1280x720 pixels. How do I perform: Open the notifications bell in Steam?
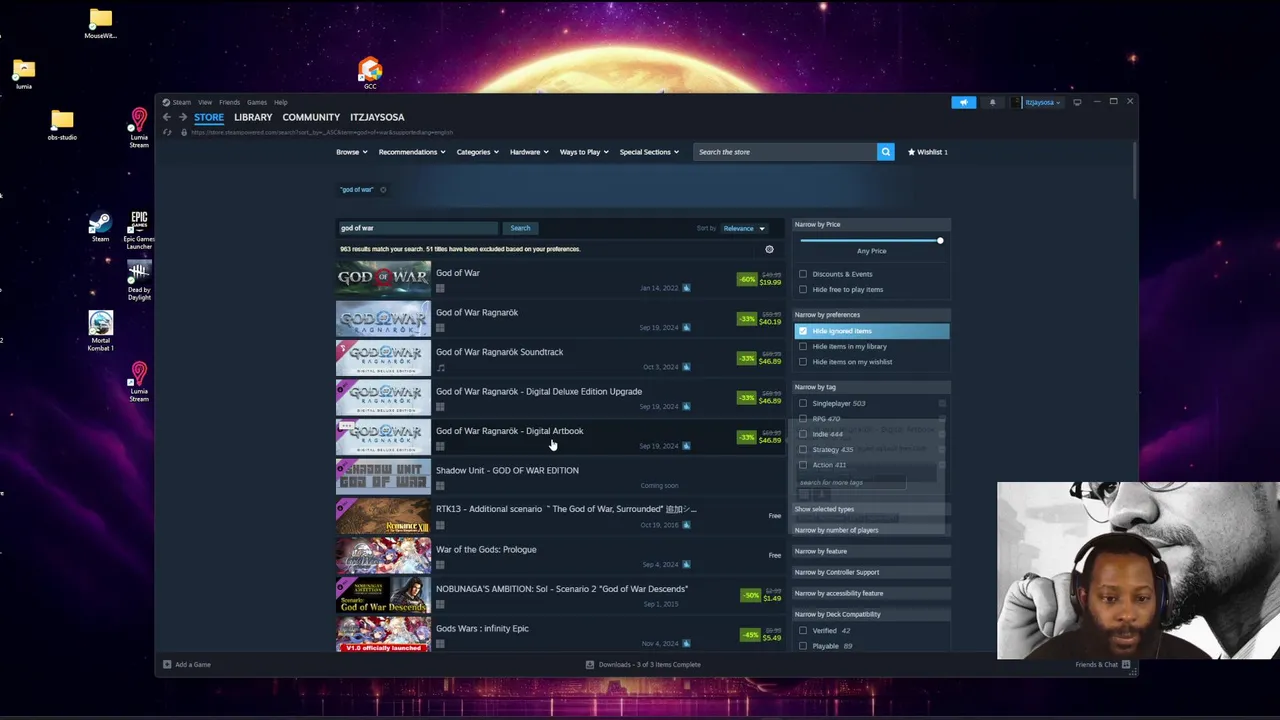click(992, 102)
